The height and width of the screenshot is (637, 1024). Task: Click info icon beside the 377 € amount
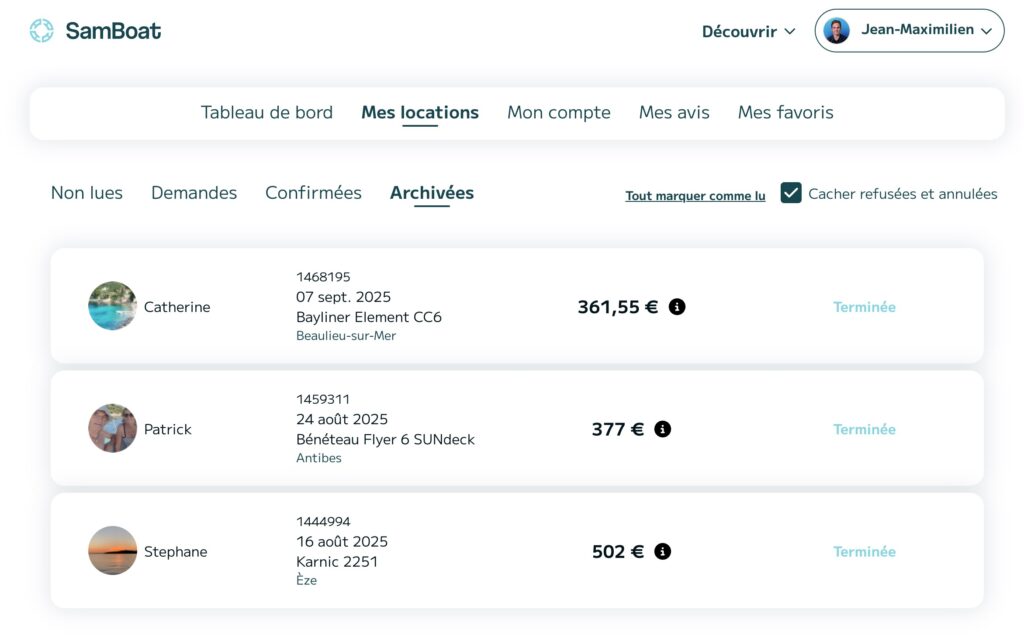click(x=662, y=429)
